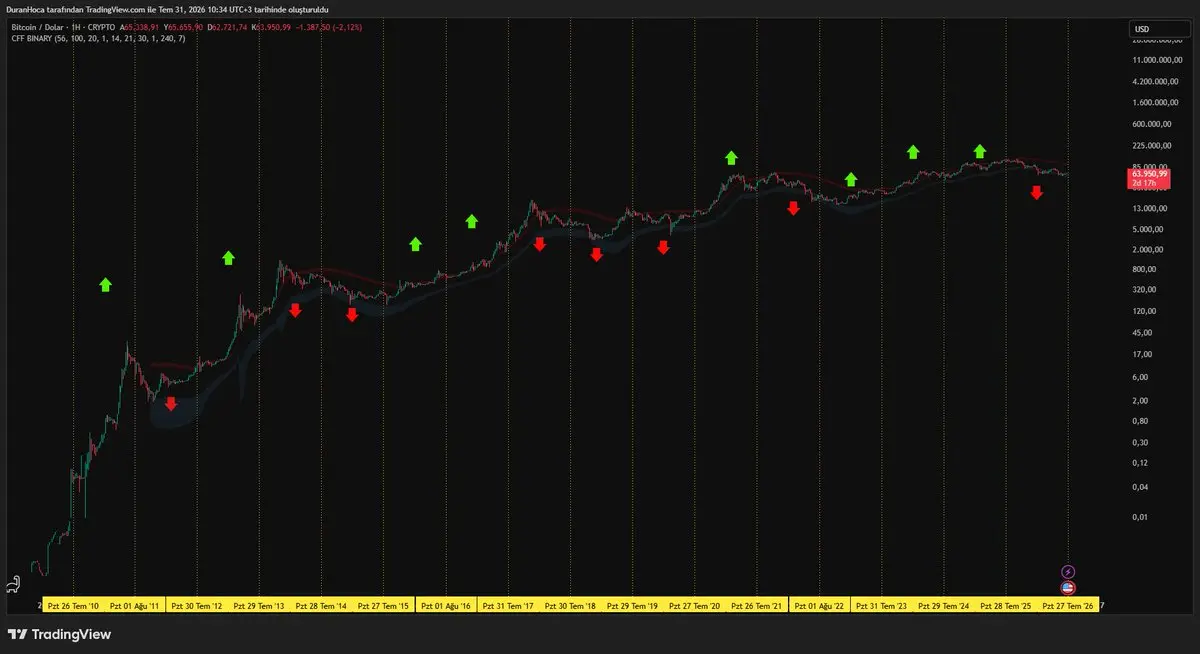
Task: Select the Pzt 29 Tem '24 date marker
Action: click(x=943, y=606)
